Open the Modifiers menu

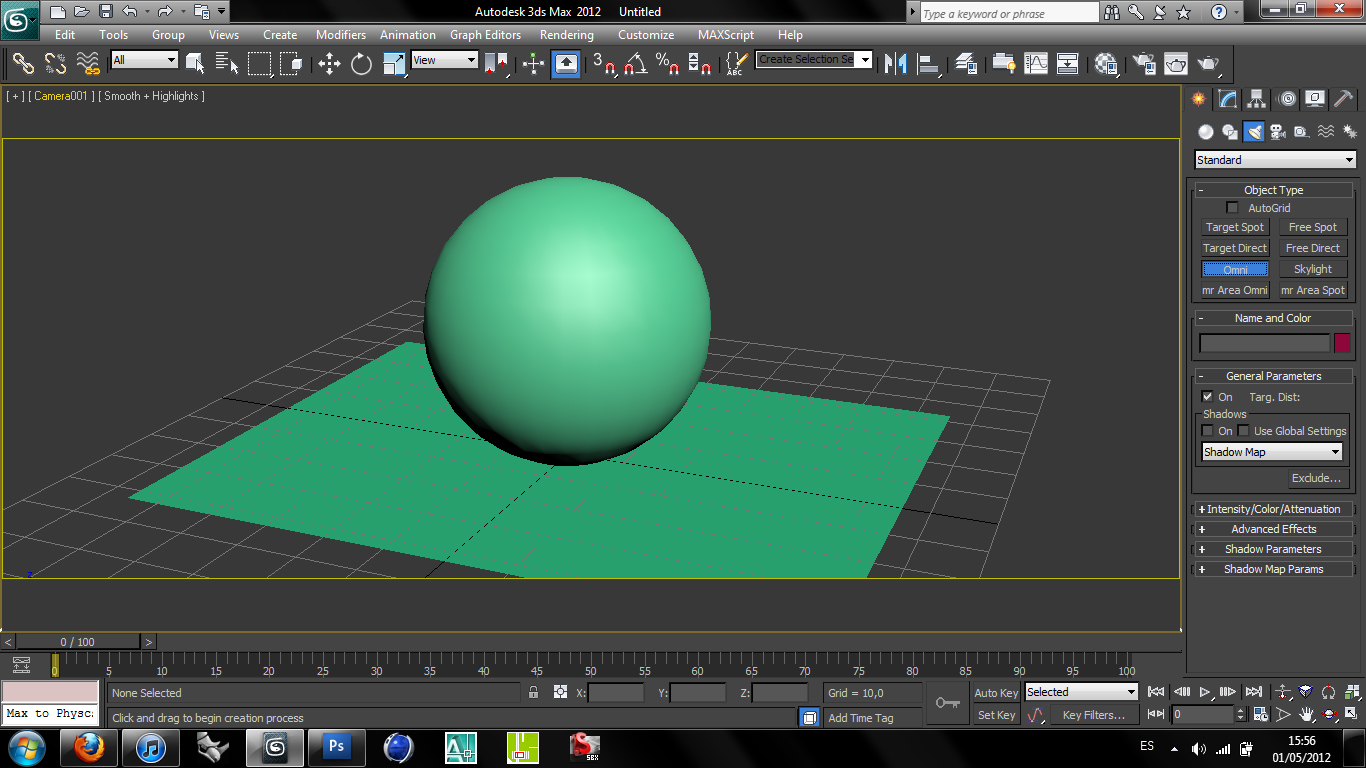coord(340,35)
